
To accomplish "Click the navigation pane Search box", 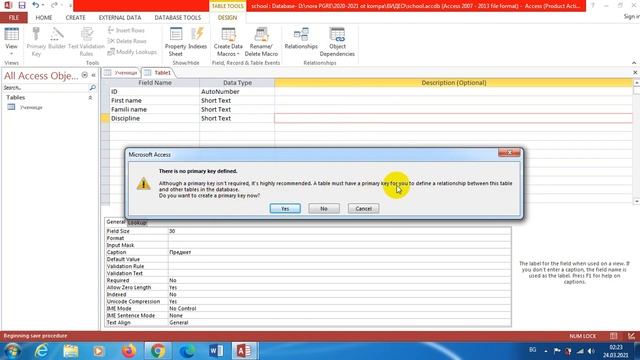I will (x=45, y=88).
